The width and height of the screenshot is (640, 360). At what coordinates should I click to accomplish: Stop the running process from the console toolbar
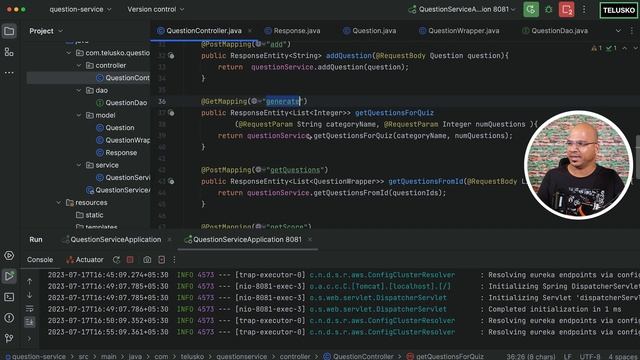[130, 260]
